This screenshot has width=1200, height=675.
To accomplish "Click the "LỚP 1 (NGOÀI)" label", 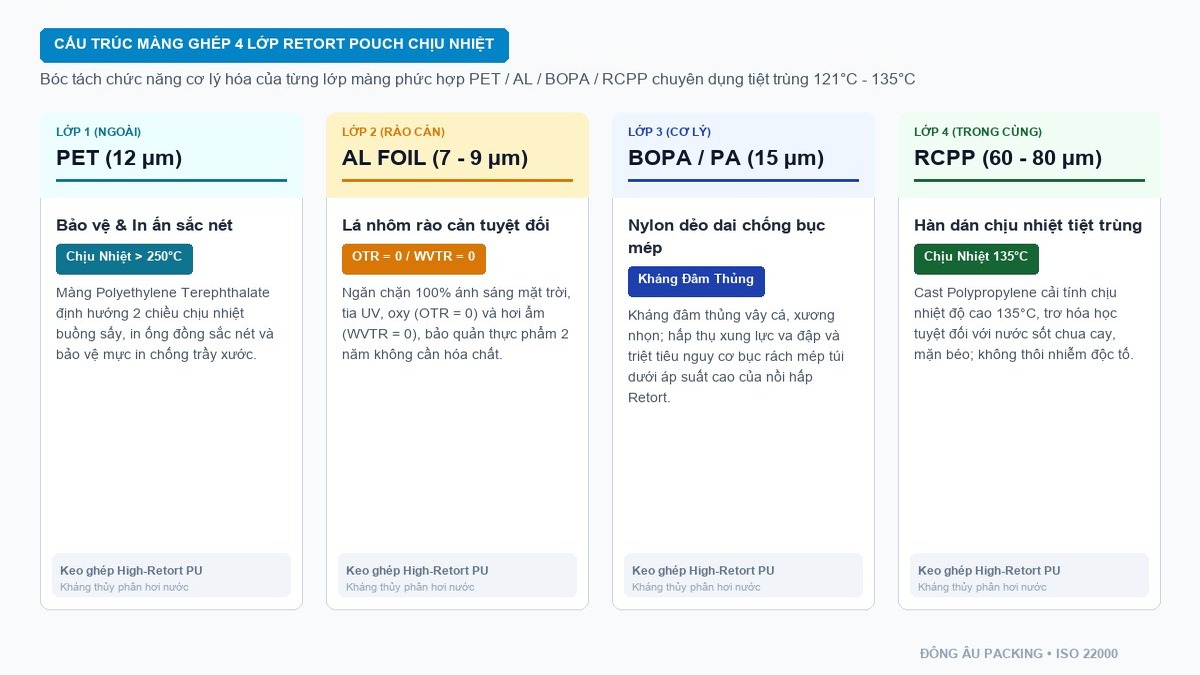I will pyautogui.click(x=98, y=132).
